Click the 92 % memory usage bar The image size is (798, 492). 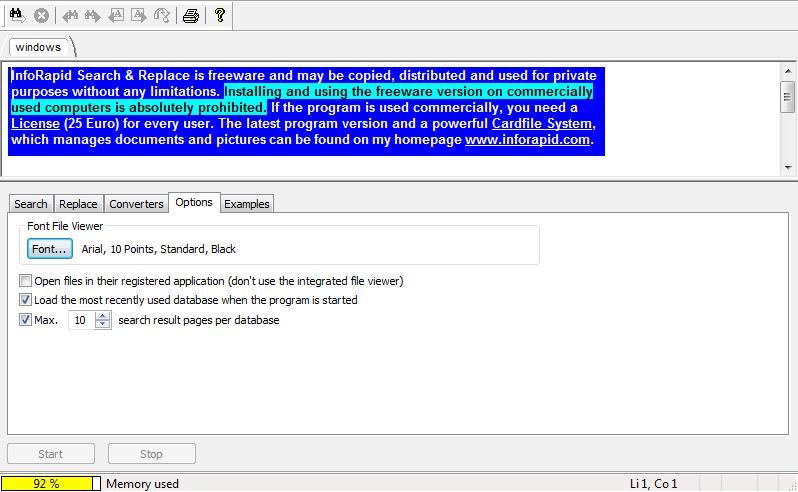click(50, 483)
